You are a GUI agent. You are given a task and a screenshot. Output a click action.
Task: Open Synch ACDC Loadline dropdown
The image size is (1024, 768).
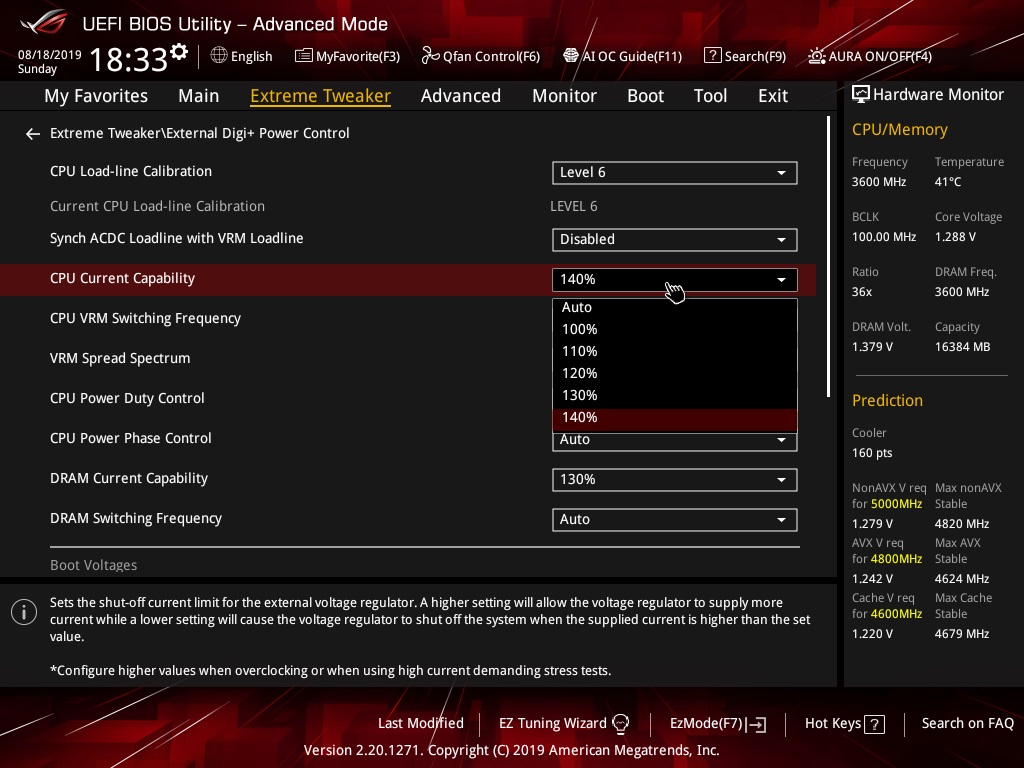pyautogui.click(x=675, y=239)
